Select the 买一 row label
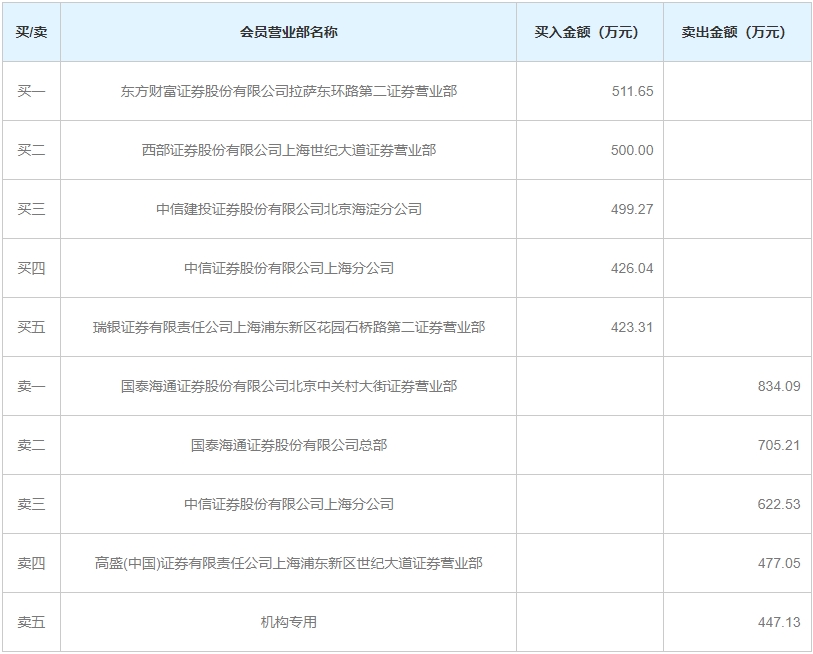 [x=31, y=91]
